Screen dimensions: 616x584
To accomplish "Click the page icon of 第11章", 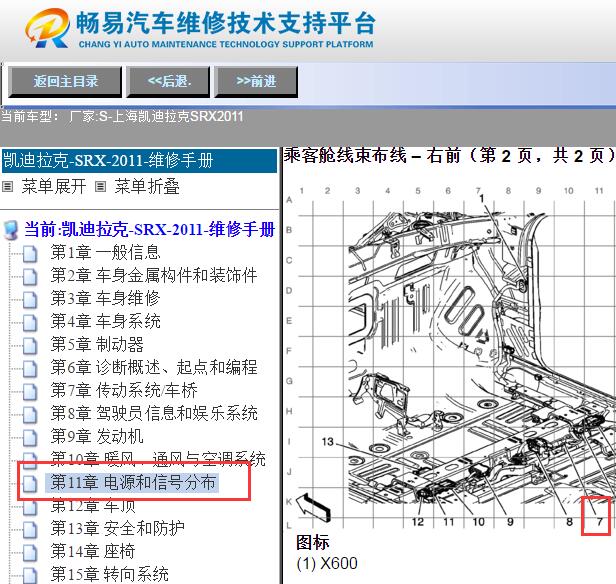I will click(30, 483).
